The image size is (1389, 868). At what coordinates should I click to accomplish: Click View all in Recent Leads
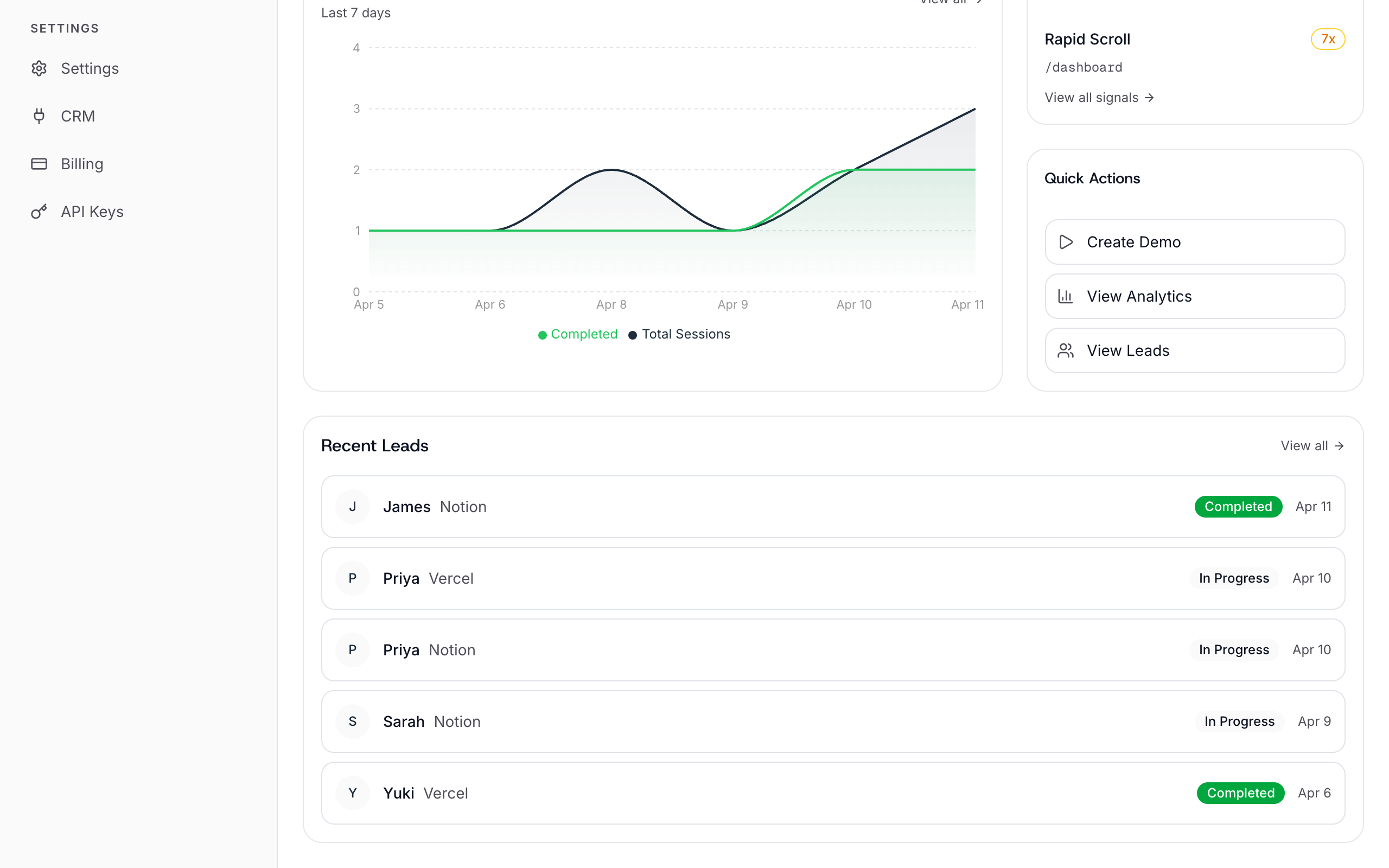pos(1312,445)
